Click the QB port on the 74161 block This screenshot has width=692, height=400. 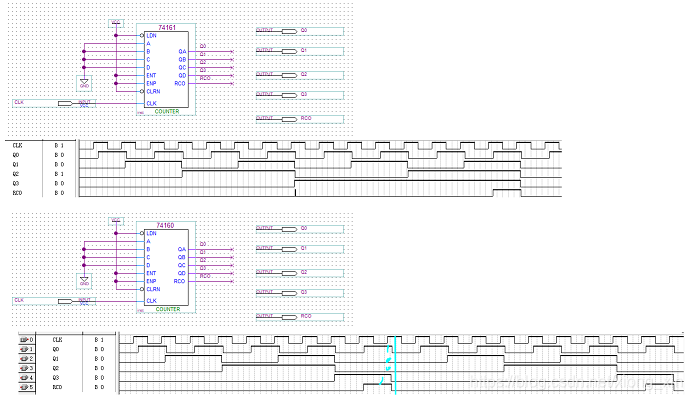182,60
